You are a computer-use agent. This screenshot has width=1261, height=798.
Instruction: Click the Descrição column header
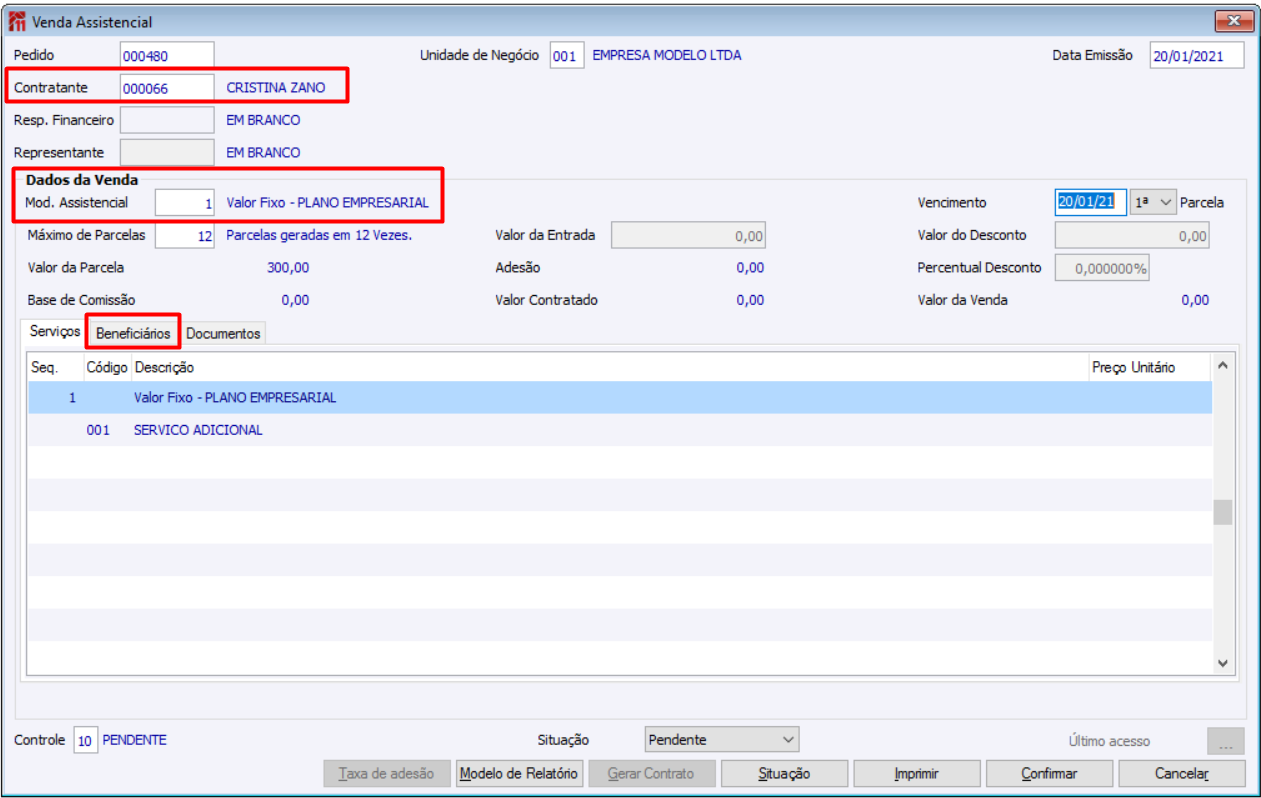(x=609, y=367)
